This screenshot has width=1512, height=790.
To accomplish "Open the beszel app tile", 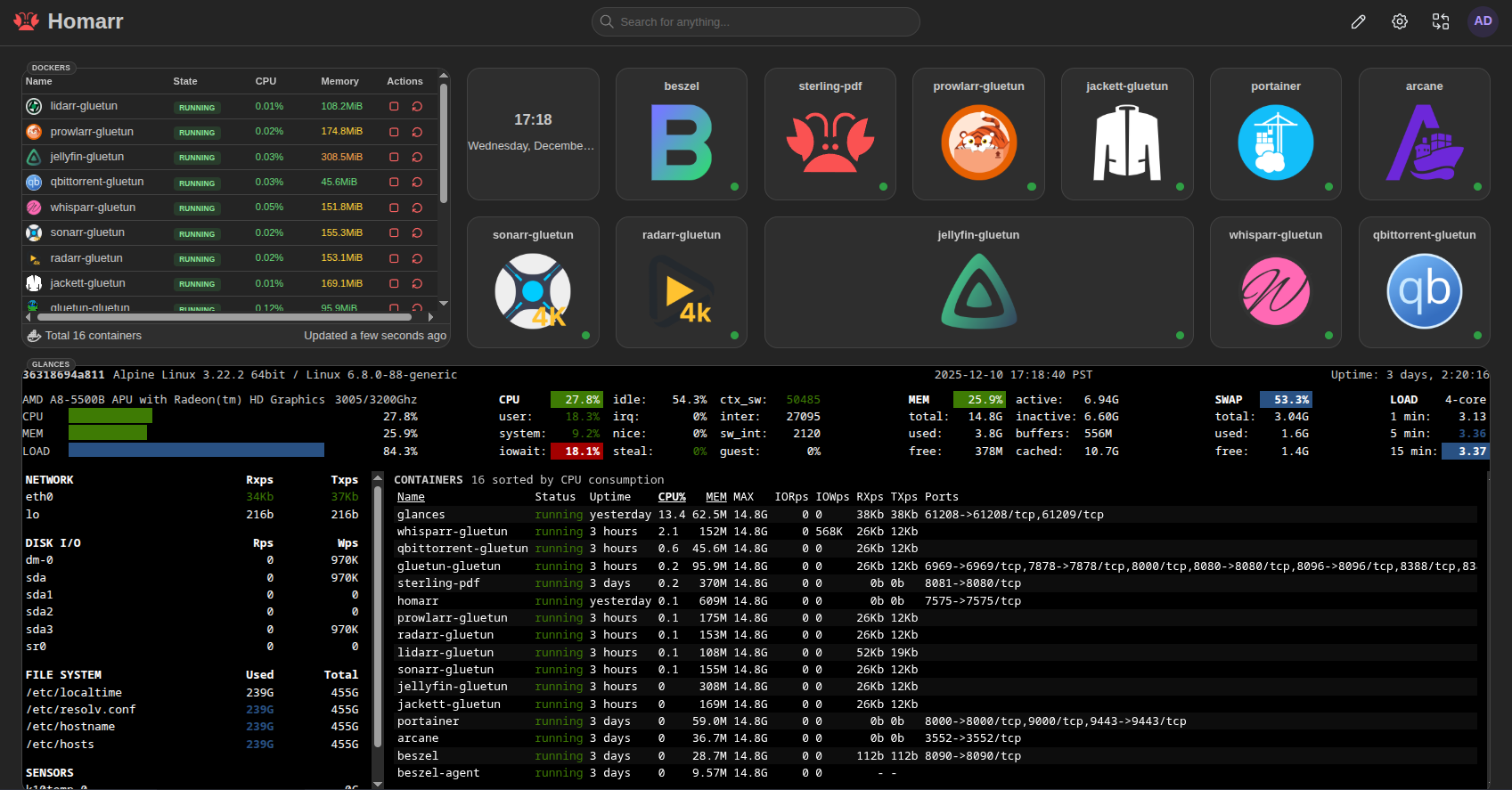I will 682,134.
